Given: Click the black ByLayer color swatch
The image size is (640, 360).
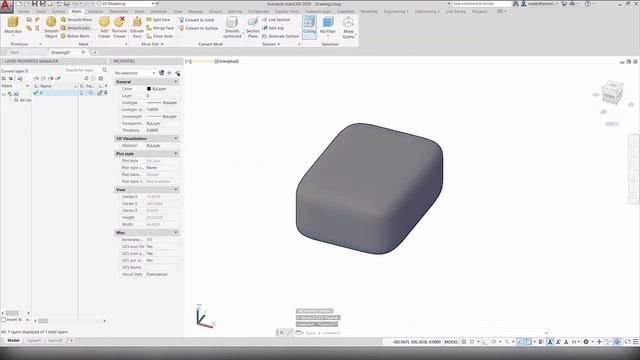Looking at the screenshot, I should click(149, 89).
